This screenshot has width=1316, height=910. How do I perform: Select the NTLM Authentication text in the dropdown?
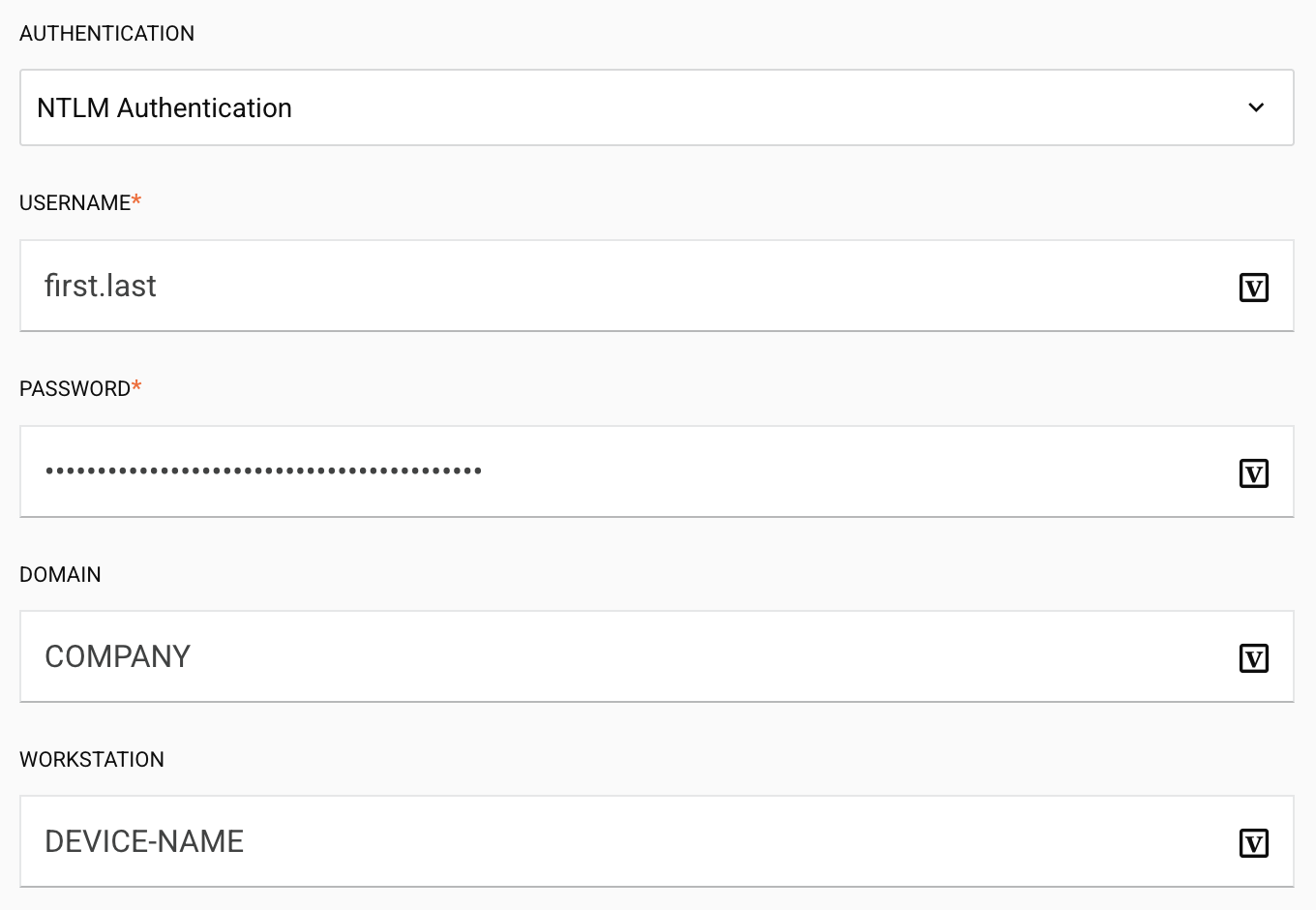click(x=164, y=107)
